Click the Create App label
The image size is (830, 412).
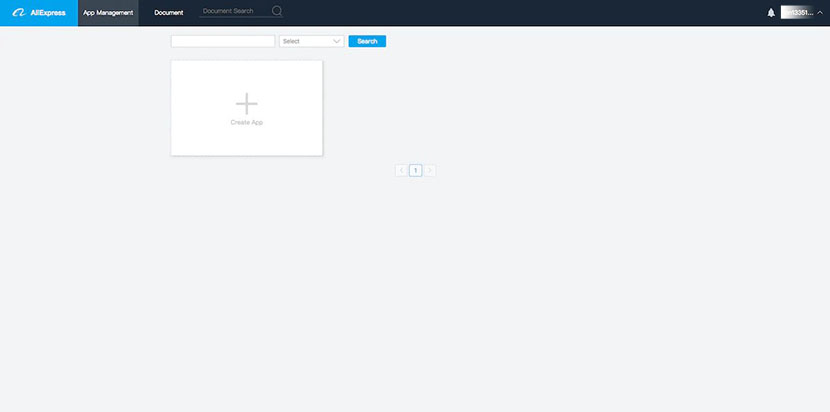[x=247, y=122]
